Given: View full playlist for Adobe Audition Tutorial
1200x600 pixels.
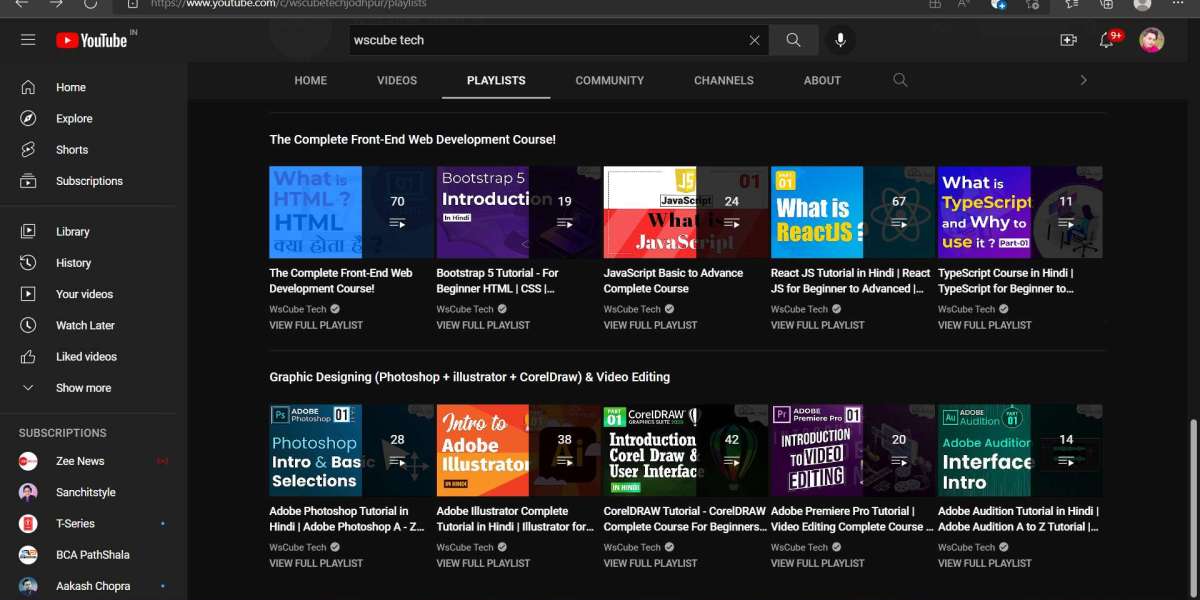Looking at the screenshot, I should (x=984, y=563).
